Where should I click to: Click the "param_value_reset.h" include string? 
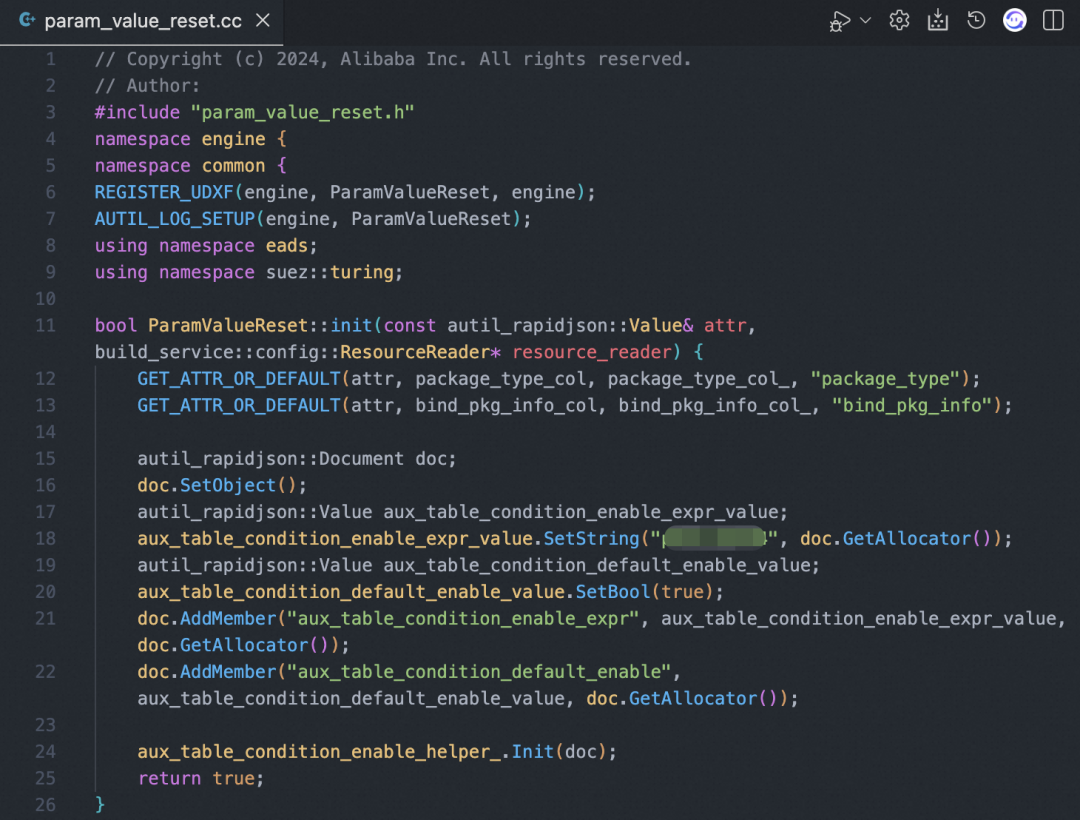pyautogui.click(x=302, y=113)
